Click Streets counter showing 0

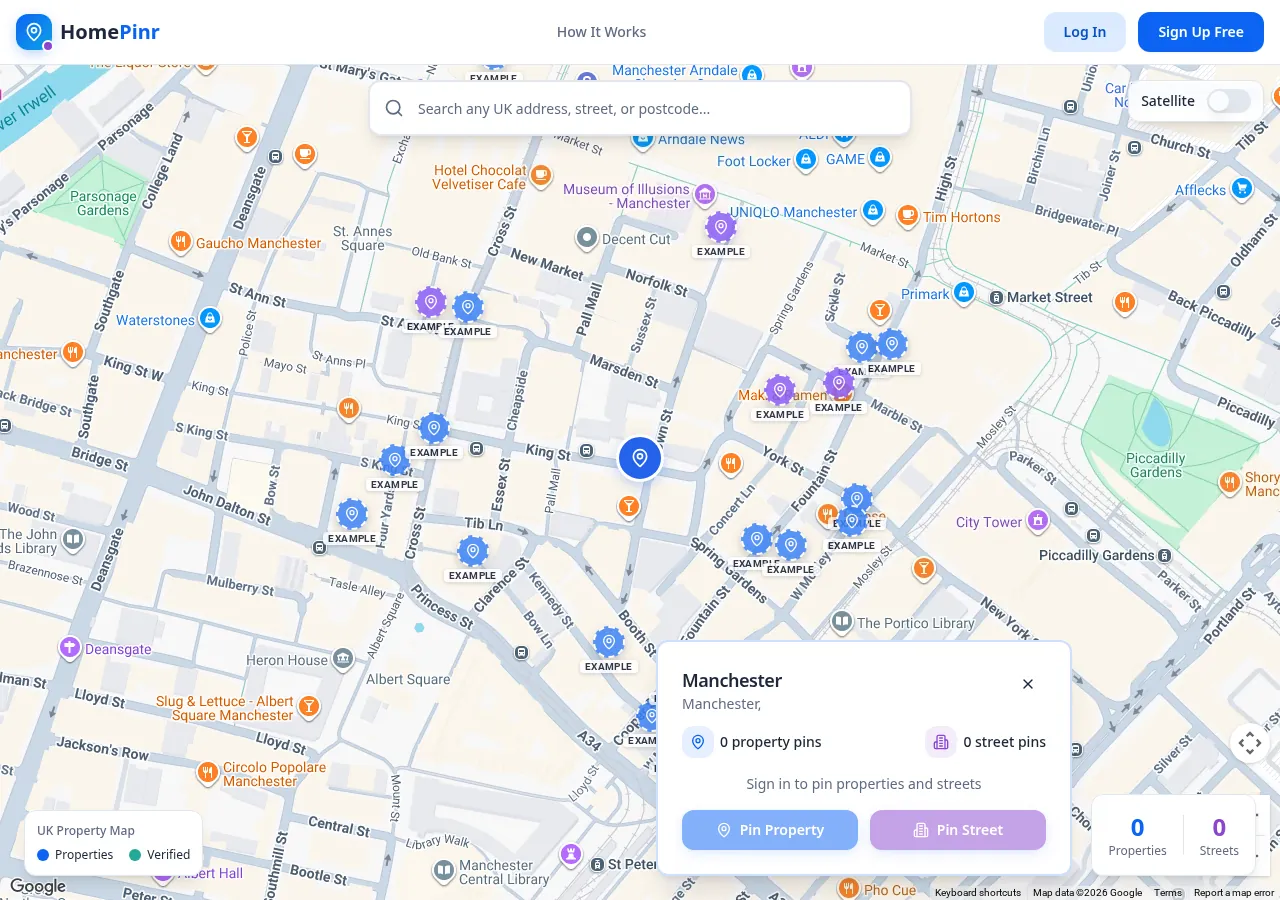1219,836
